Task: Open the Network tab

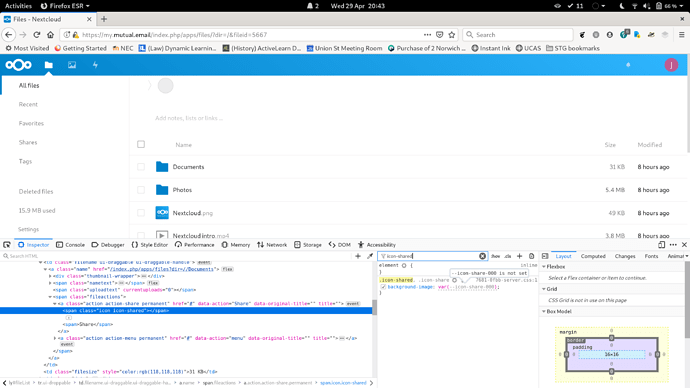Action: click(x=272, y=245)
